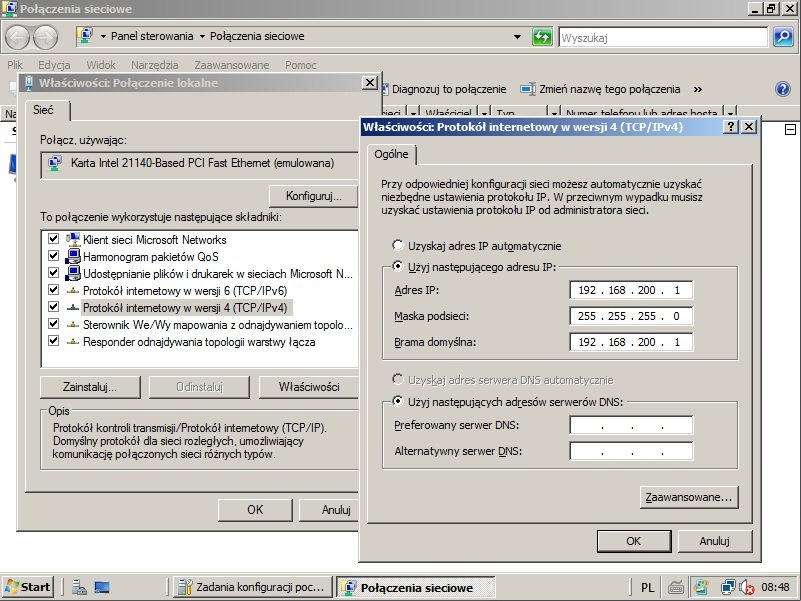This screenshot has height=601, width=801.
Task: Click the Forward navigation arrow
Action: (45, 37)
